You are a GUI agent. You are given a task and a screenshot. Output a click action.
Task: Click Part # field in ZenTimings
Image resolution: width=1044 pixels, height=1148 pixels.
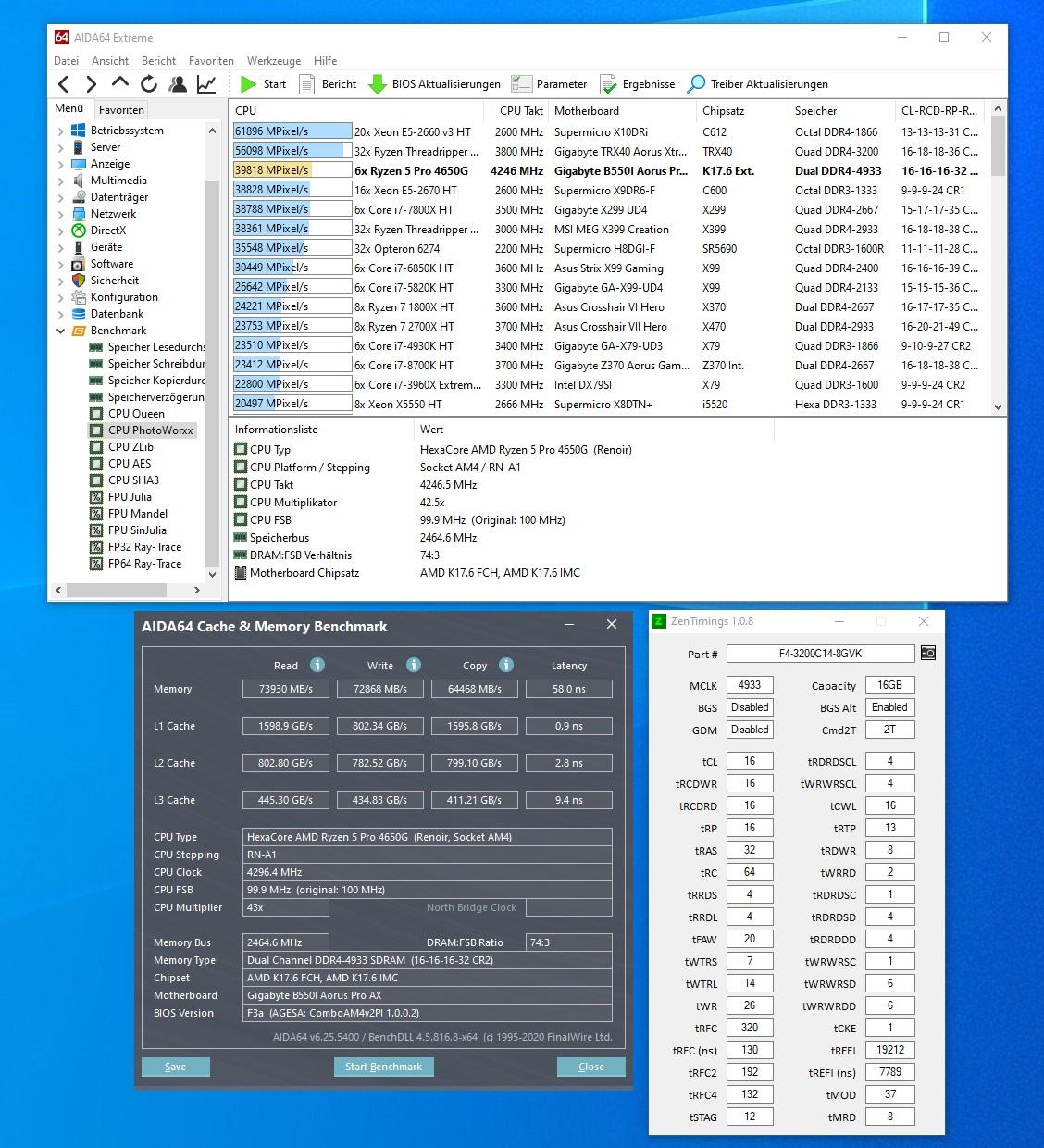pos(820,654)
